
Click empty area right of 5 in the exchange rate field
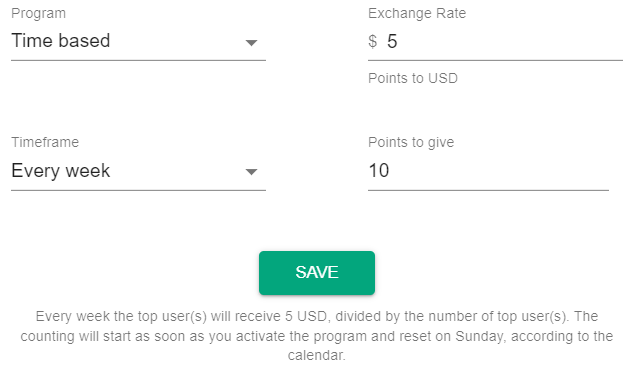coord(510,41)
